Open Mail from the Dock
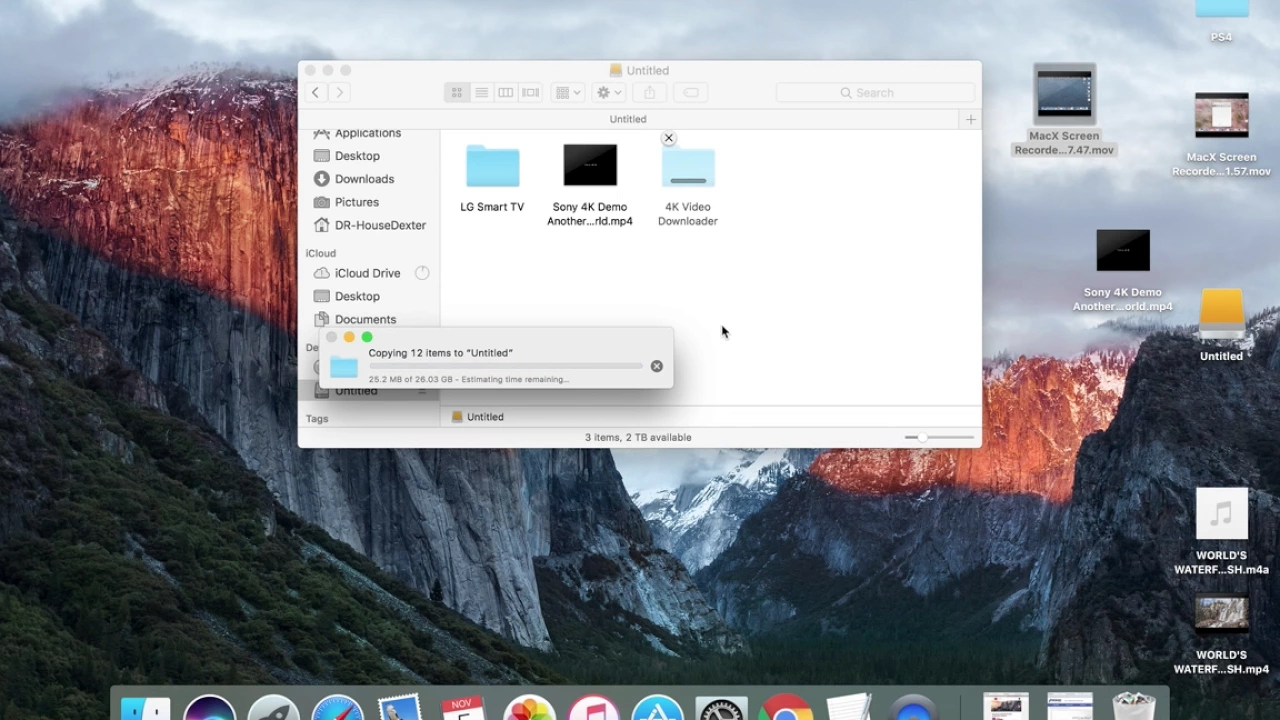The height and width of the screenshot is (720, 1280). click(401, 708)
